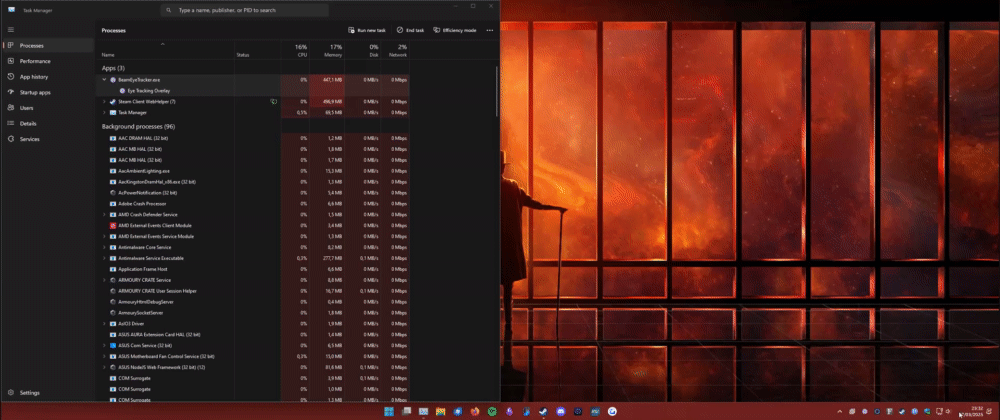Select AacKingstonDramHal_x86.exe process
This screenshot has height=420, width=1000.
click(x=254, y=182)
